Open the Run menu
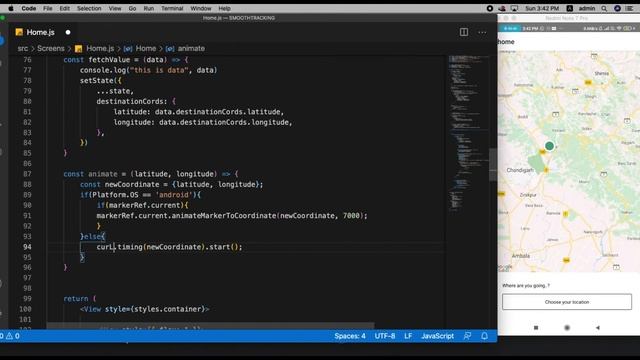640x360 pixels. coord(149,8)
